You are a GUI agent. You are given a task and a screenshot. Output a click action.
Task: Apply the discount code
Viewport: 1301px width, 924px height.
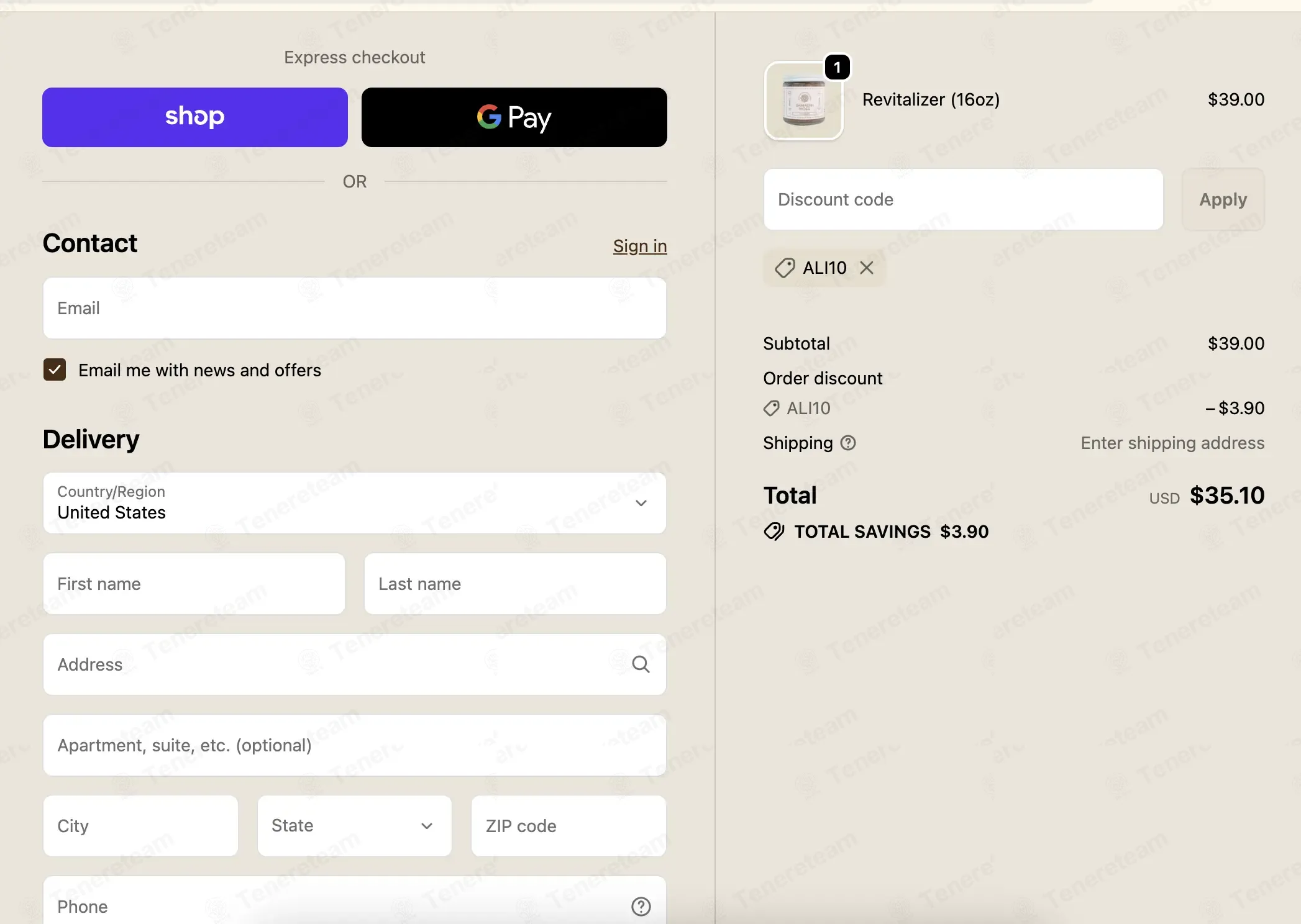pyautogui.click(x=1223, y=199)
